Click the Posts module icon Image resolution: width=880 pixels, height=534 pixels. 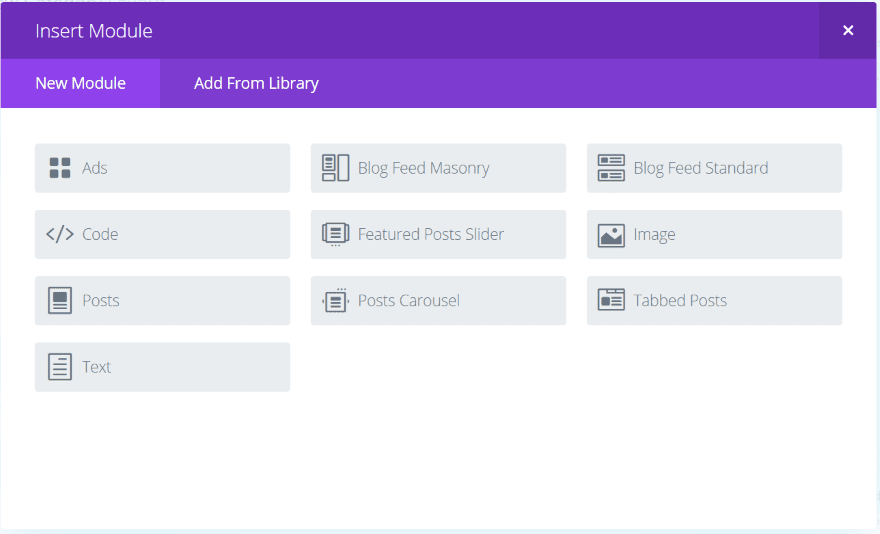point(60,300)
